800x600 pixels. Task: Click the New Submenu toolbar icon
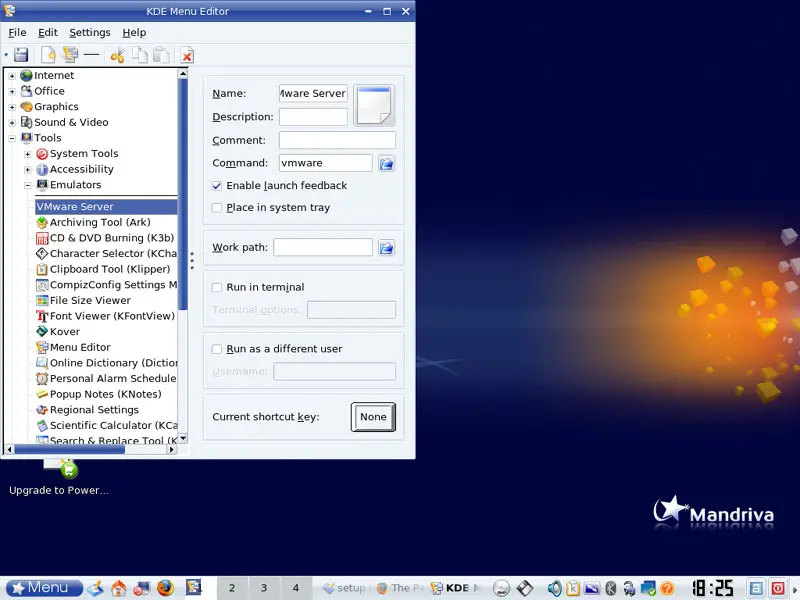point(70,55)
